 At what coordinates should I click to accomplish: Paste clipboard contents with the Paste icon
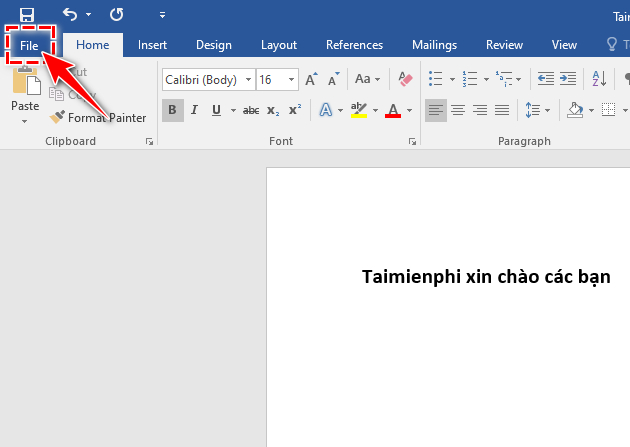point(26,80)
